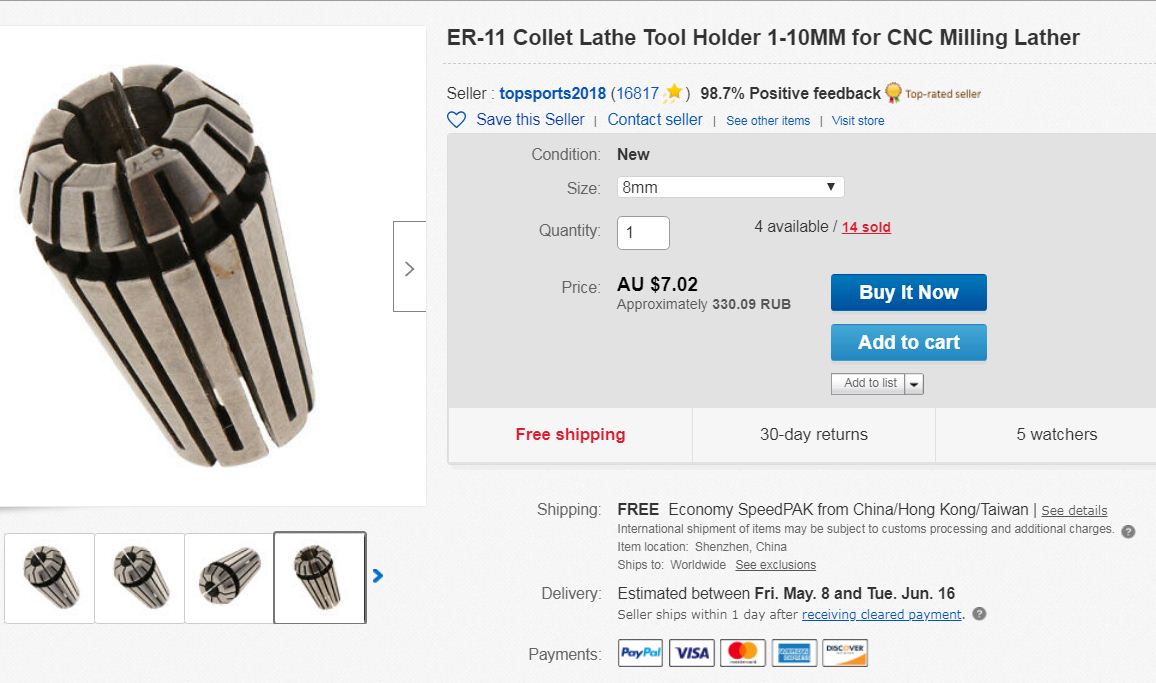Click the PayPal payment icon
1156x683 pixels.
tap(641, 653)
